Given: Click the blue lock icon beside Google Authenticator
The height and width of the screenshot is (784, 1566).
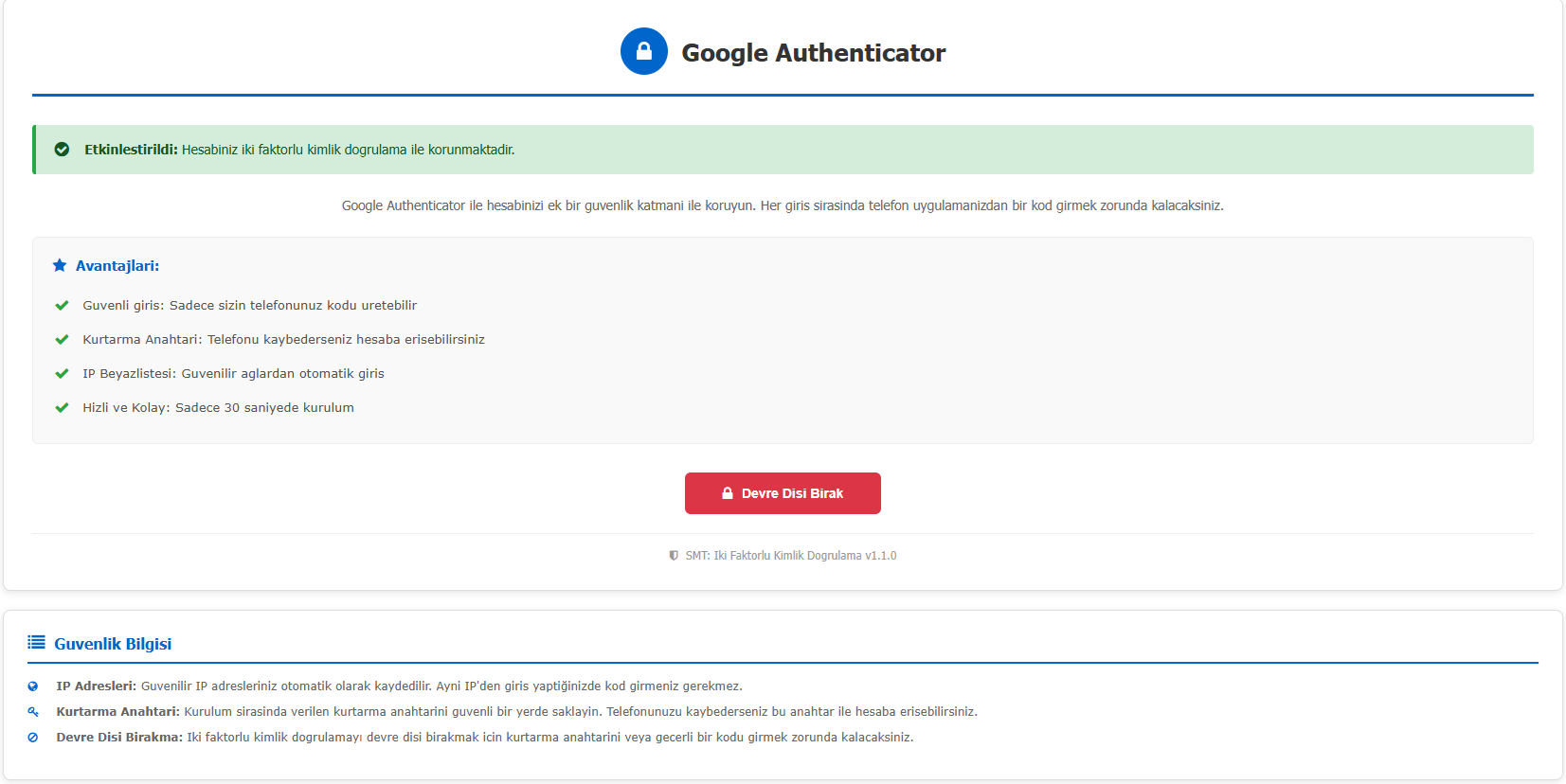Looking at the screenshot, I should [x=643, y=51].
